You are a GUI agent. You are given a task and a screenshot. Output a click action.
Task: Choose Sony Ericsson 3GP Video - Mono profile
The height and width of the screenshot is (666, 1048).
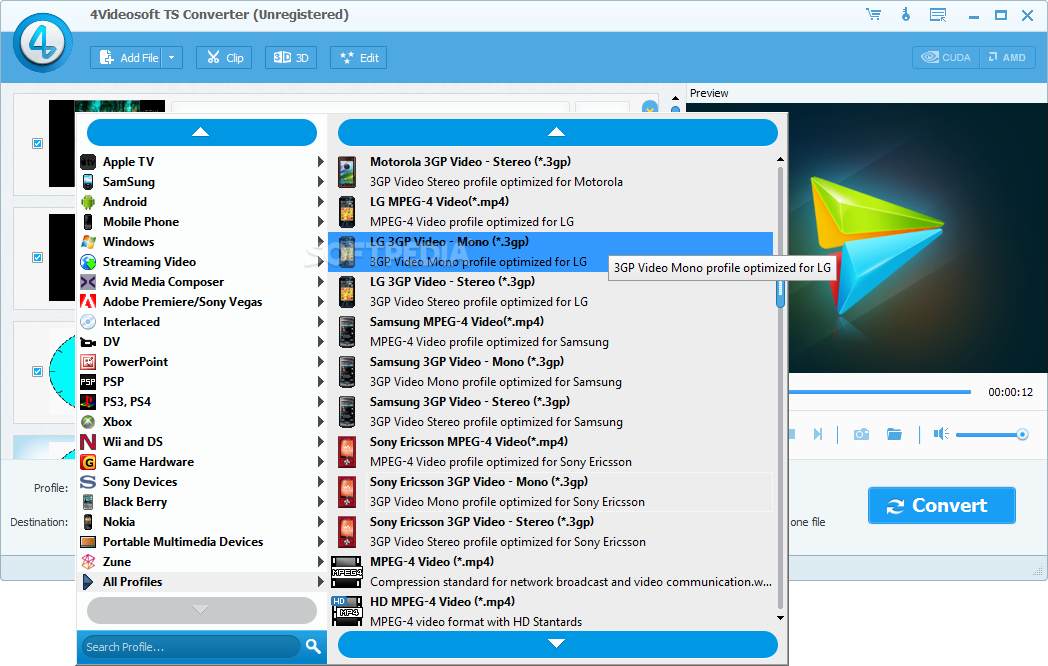pos(552,492)
